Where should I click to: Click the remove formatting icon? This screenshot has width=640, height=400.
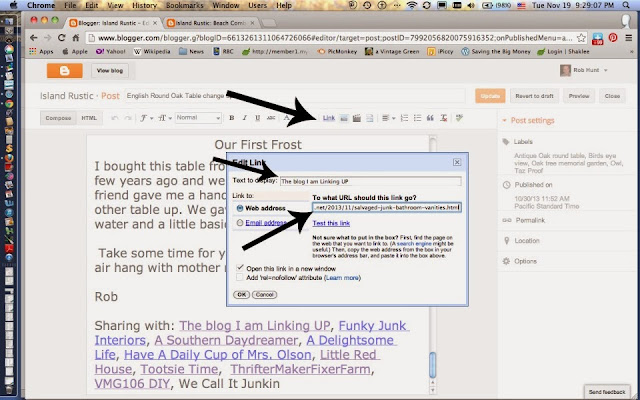[444, 118]
